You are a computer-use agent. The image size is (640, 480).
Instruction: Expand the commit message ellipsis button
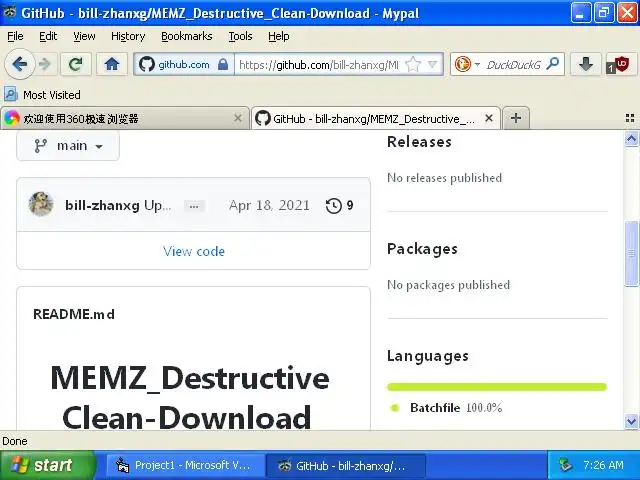tap(194, 206)
